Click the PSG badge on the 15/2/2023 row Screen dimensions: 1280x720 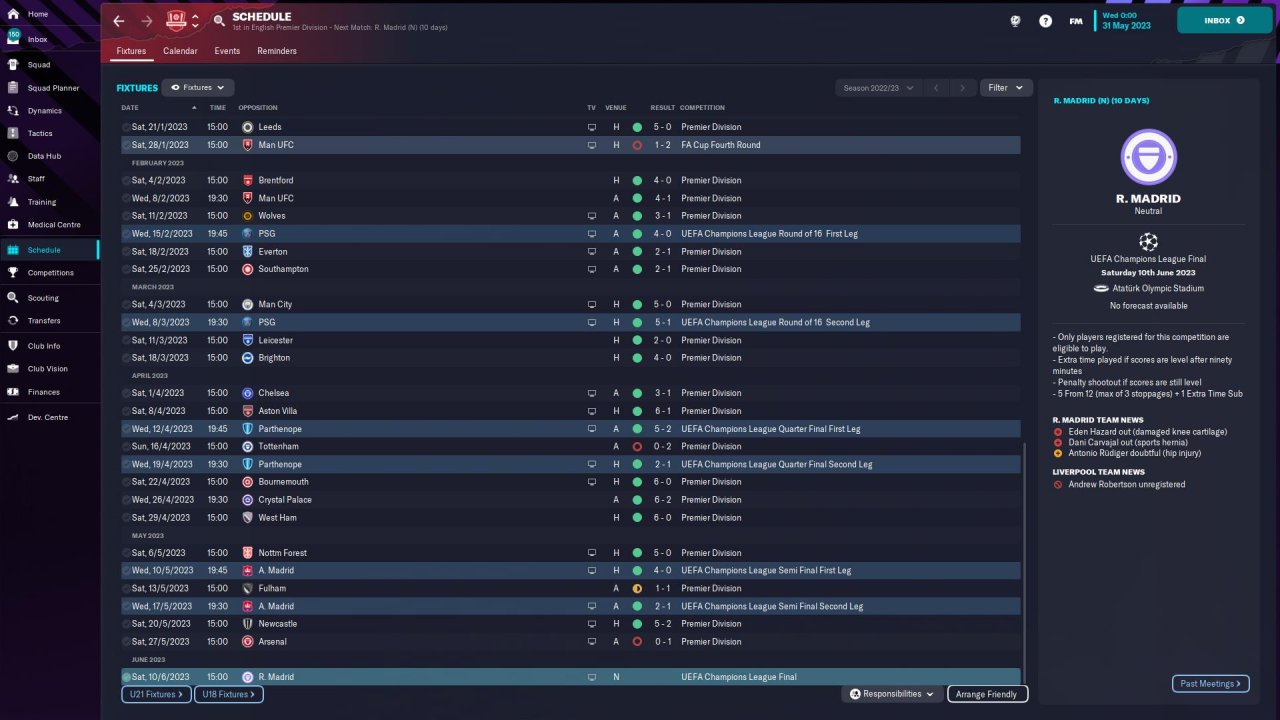point(247,234)
